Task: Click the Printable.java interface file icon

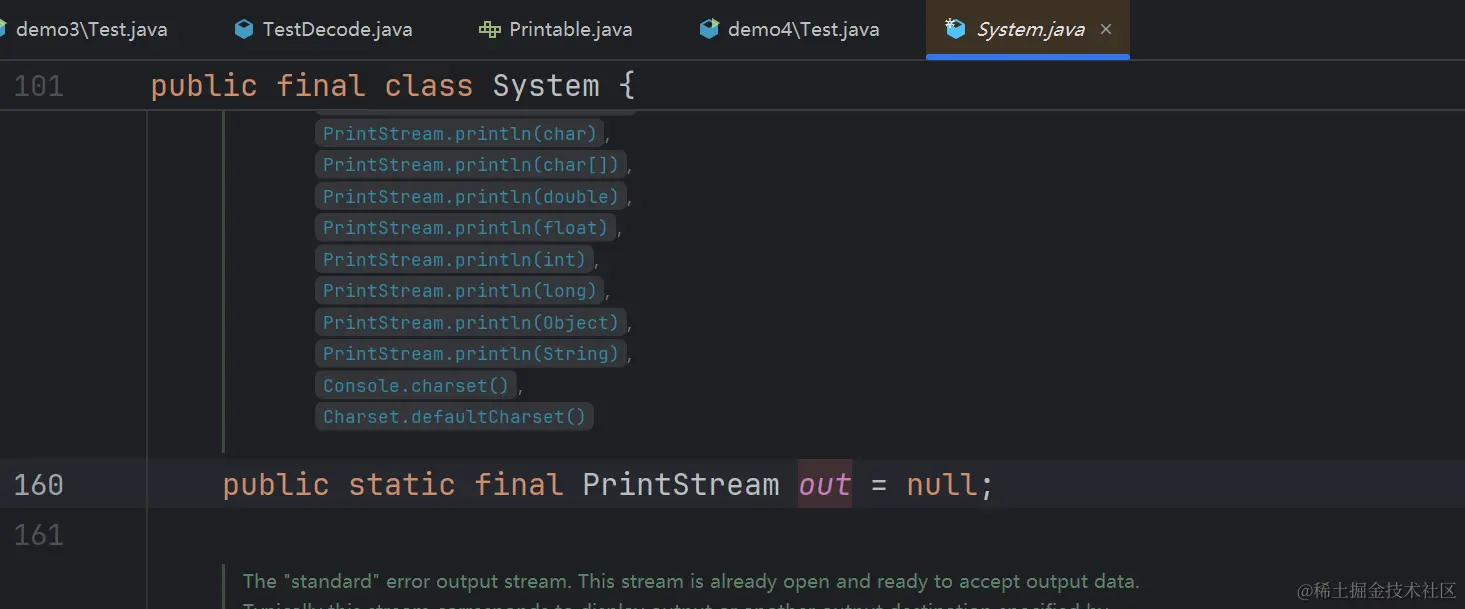Action: coord(489,29)
